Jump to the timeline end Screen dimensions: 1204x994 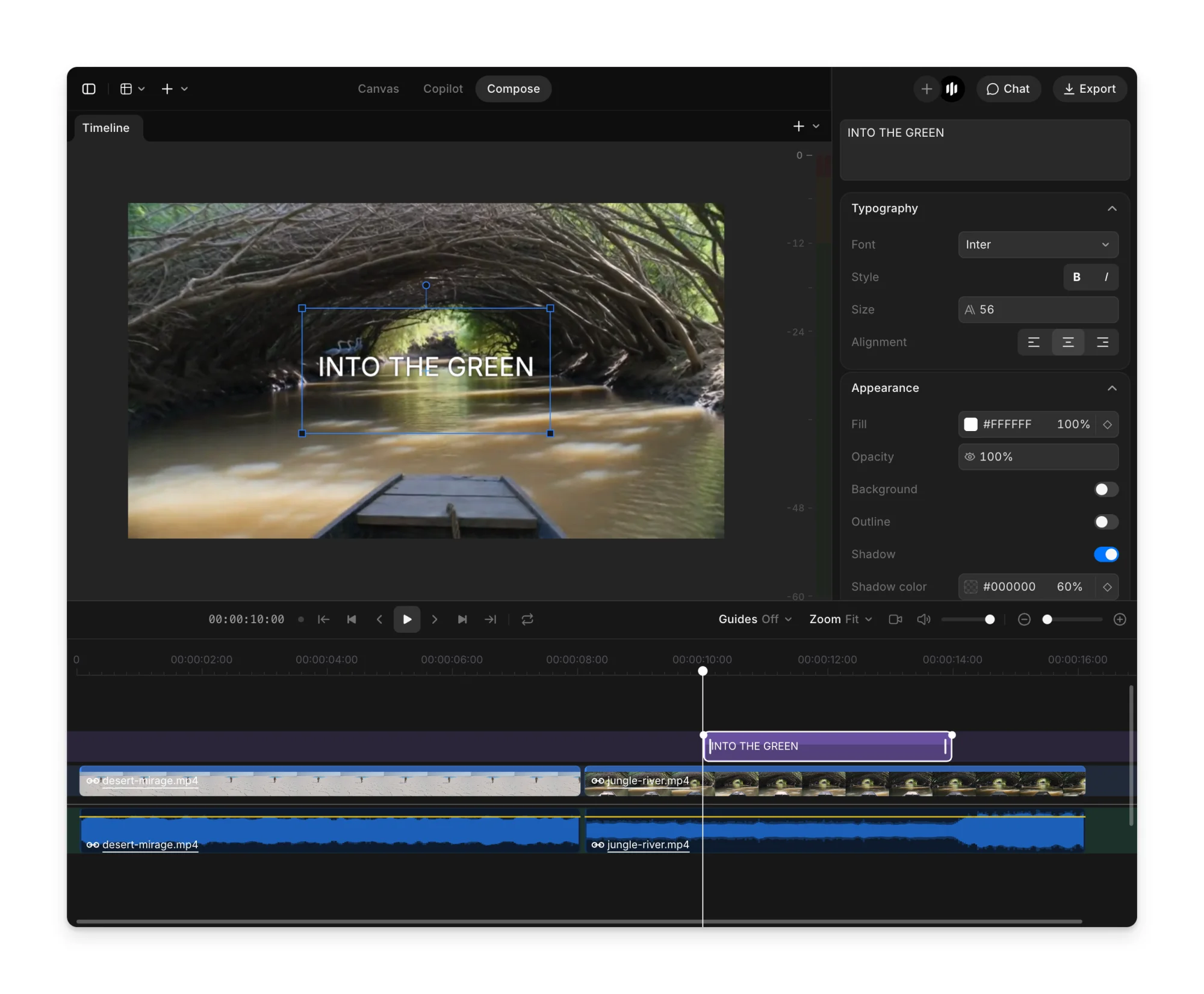(x=491, y=620)
